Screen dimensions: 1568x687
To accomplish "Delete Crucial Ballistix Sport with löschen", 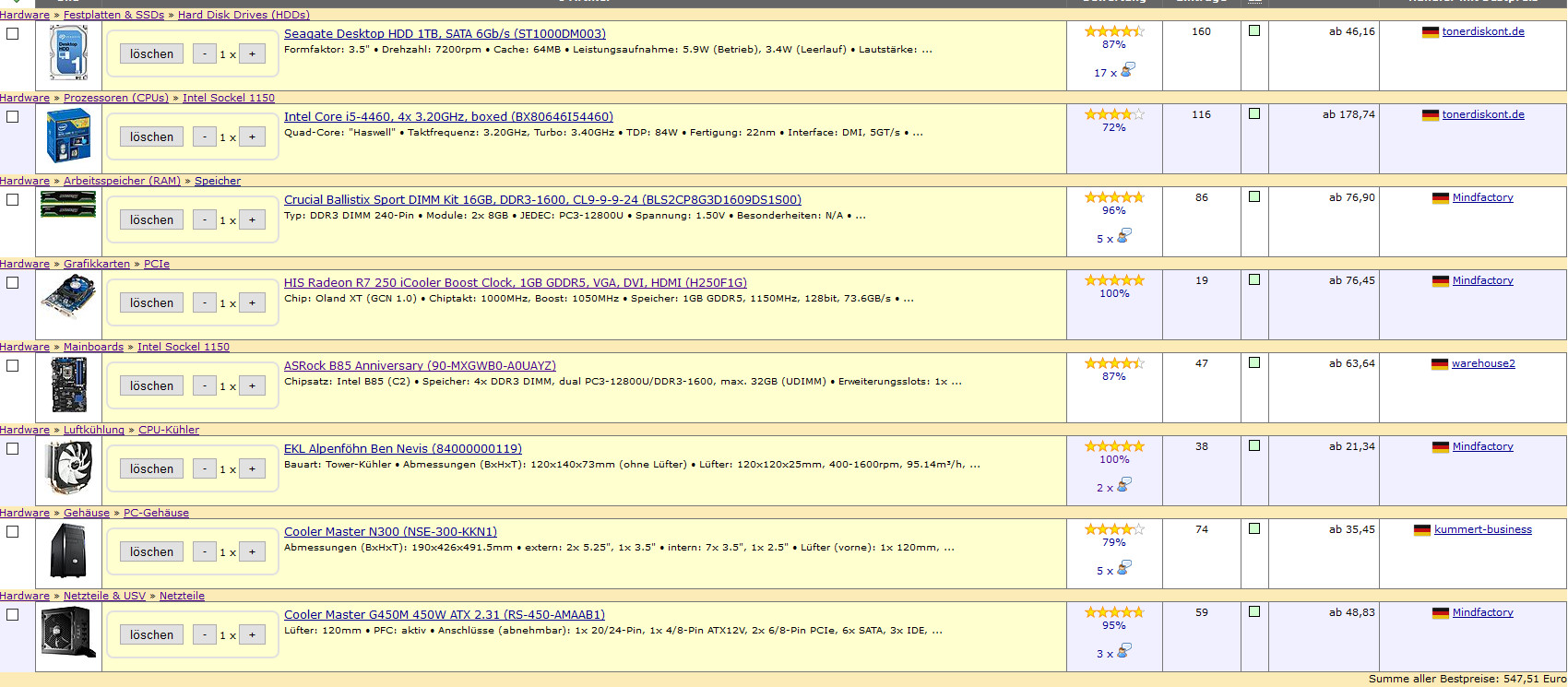I will pos(151,219).
